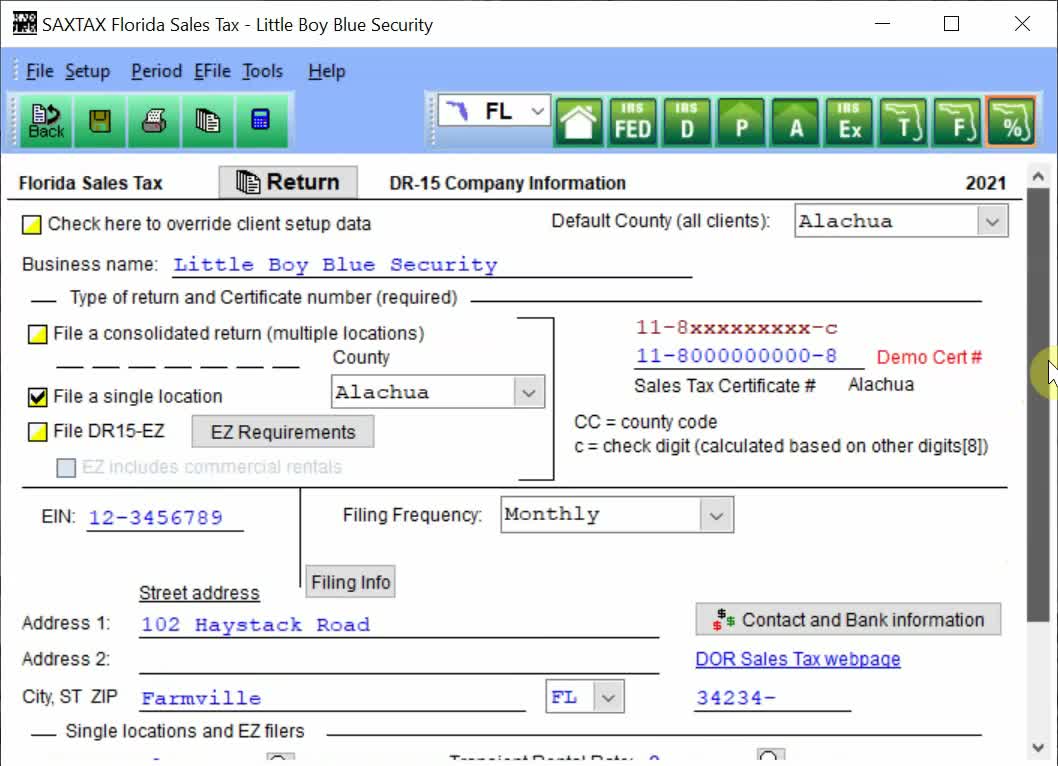Edit the Address 1 field

[x=399, y=624]
